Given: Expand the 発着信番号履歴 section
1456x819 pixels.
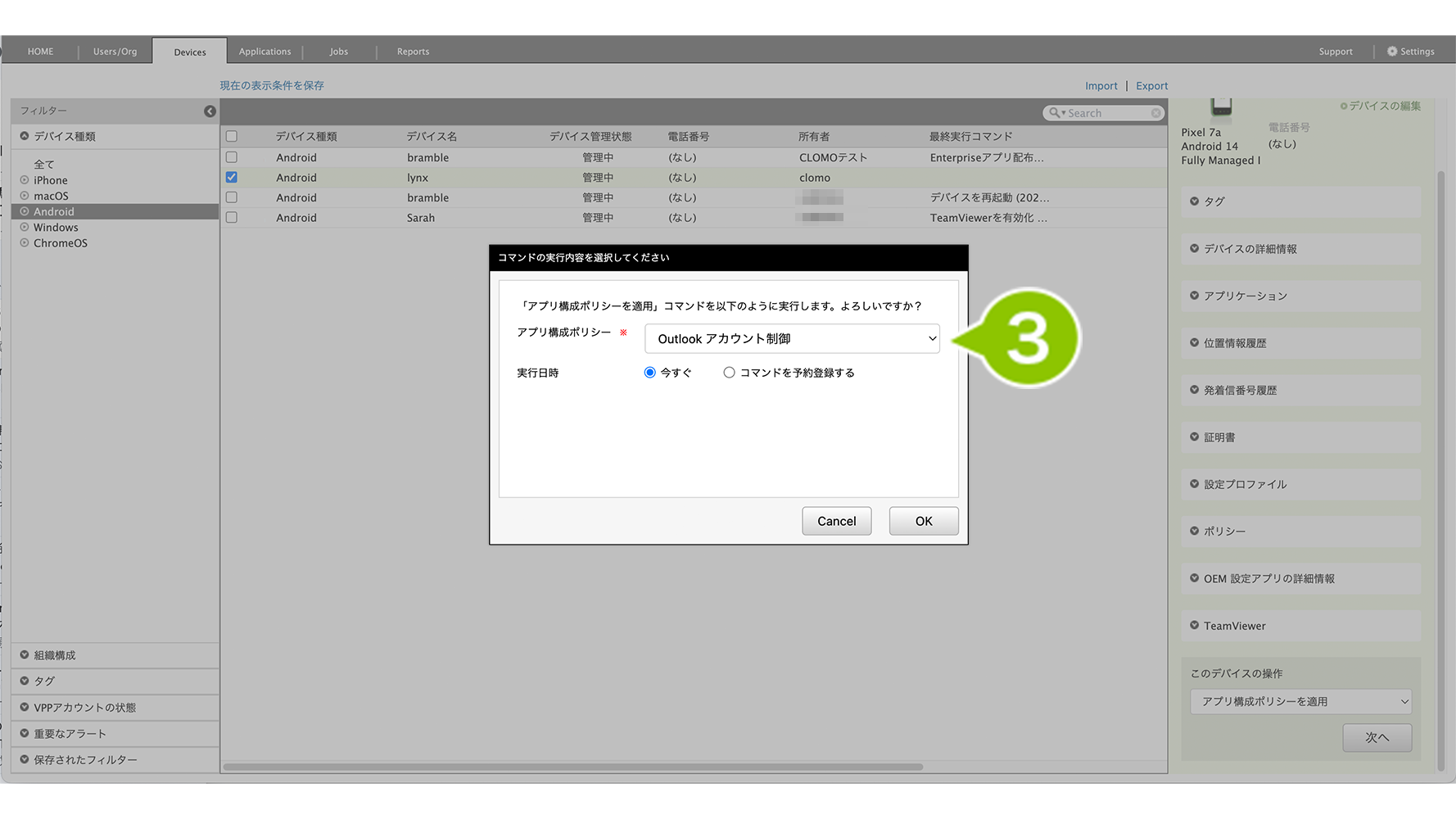Looking at the screenshot, I should [x=1300, y=390].
